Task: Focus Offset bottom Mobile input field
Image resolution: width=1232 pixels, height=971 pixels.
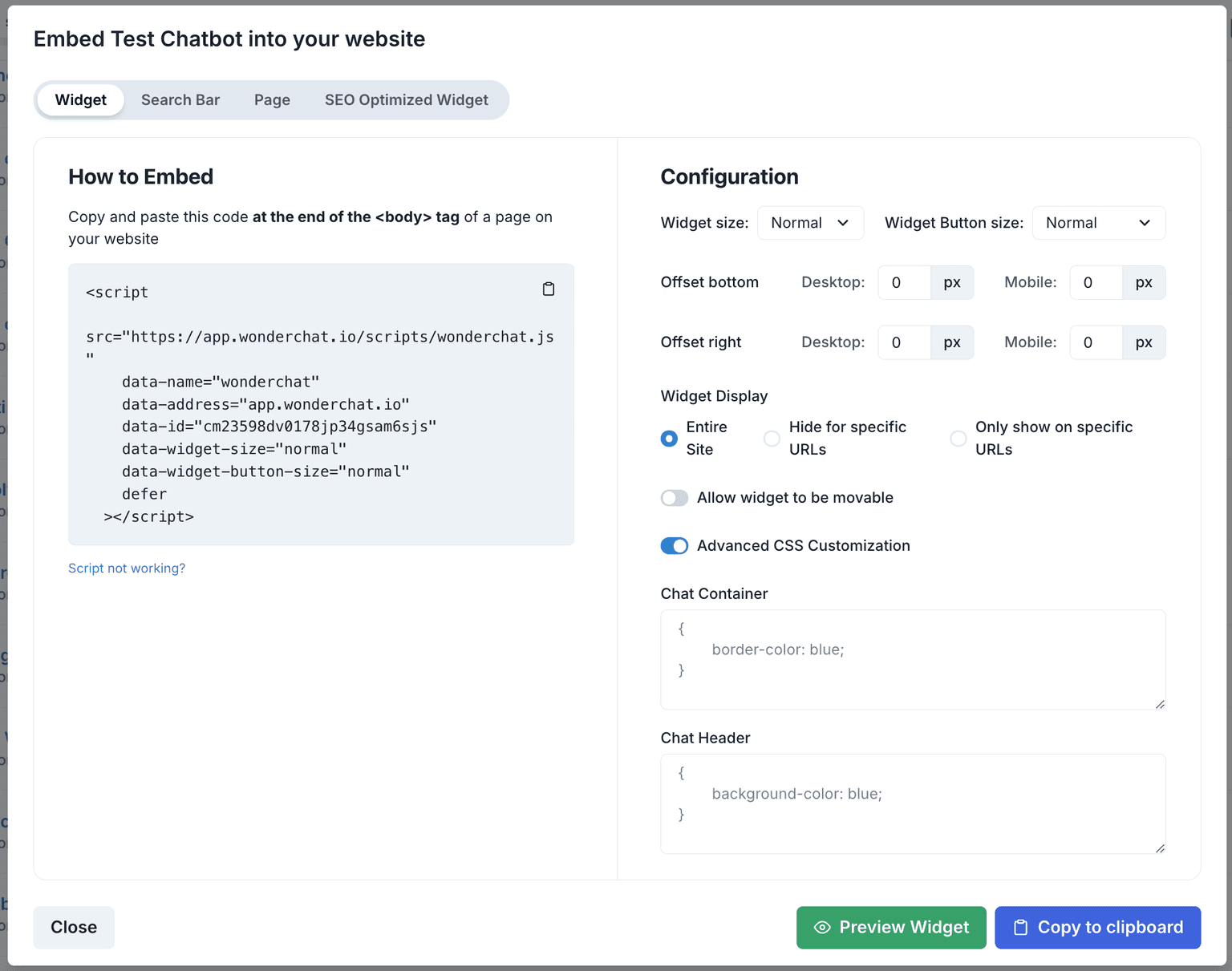Action: click(1096, 282)
